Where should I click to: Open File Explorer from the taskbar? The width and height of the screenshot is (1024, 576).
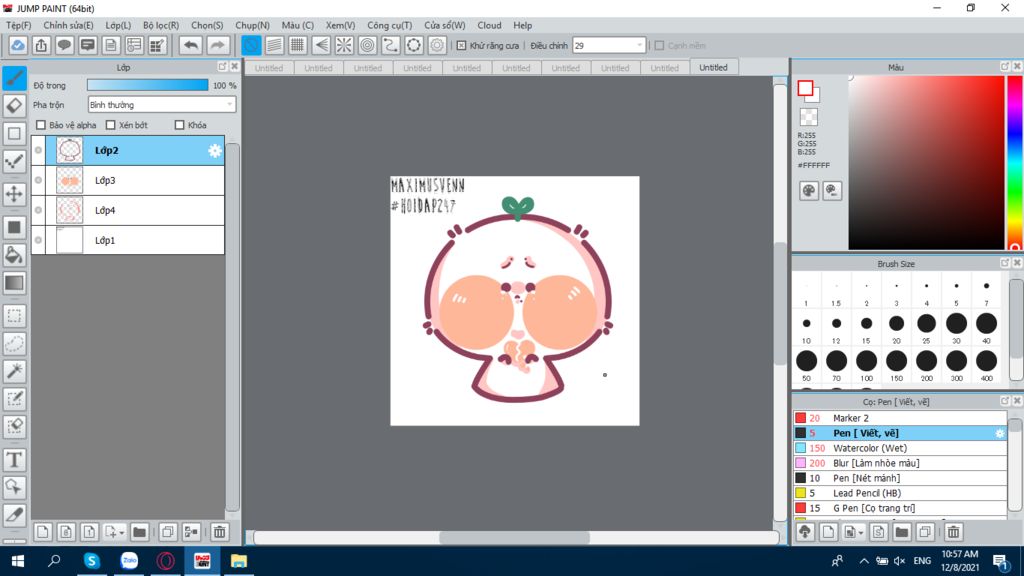[x=238, y=561]
